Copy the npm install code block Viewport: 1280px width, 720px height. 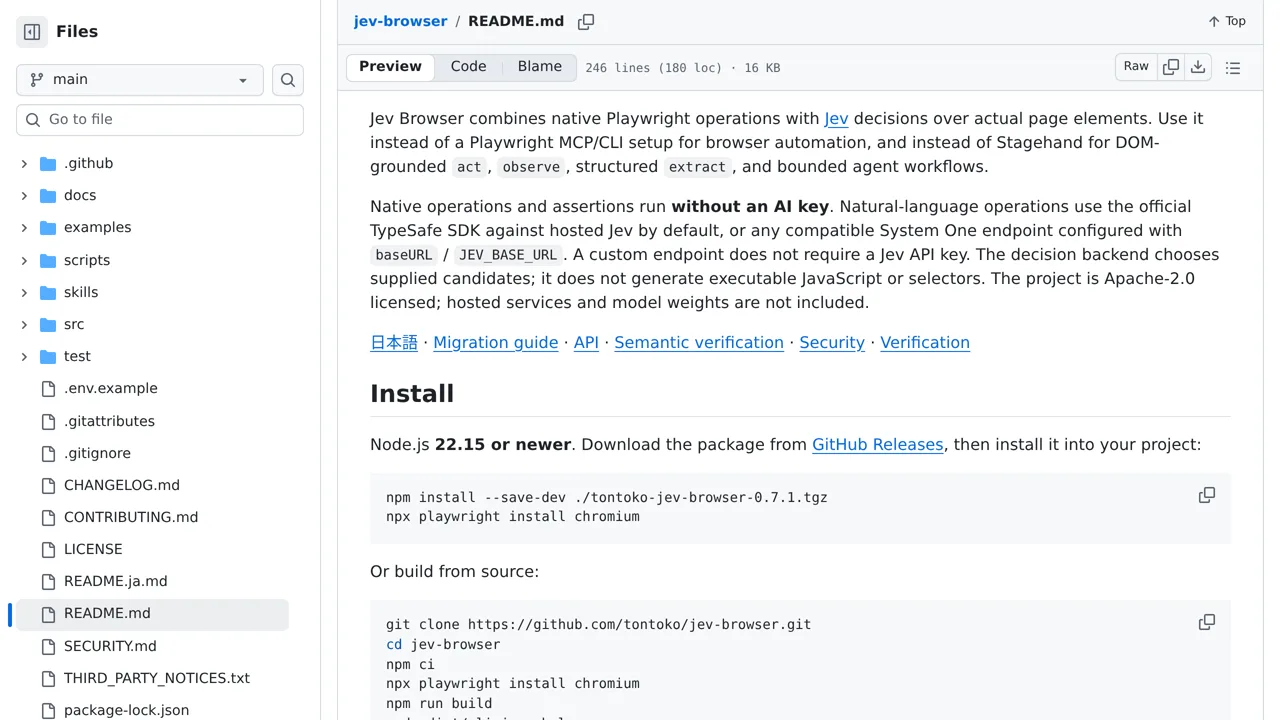[x=1207, y=495]
